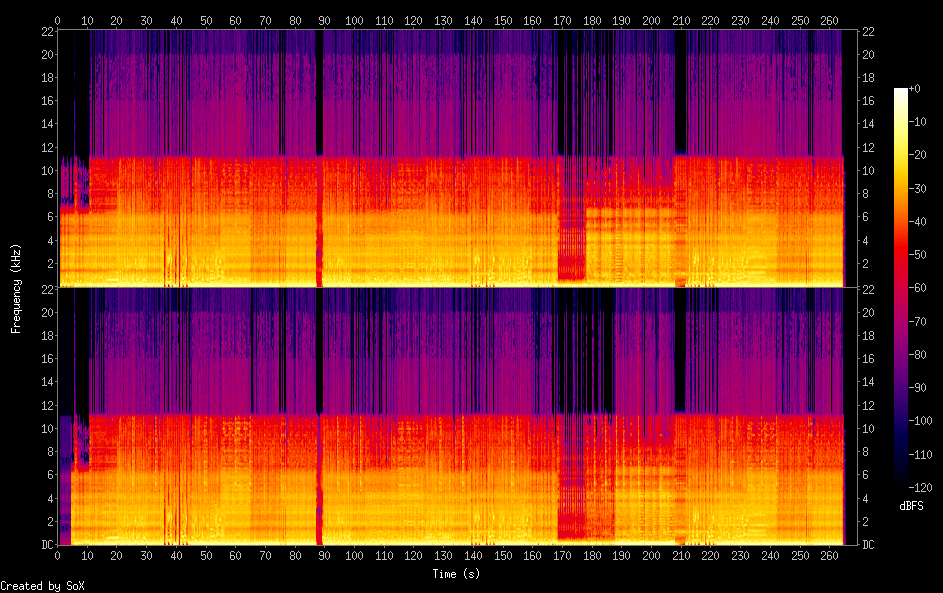This screenshot has width=943, height=593.
Task: Click the "0" tick on the bottom time axis
Action: tap(58, 555)
